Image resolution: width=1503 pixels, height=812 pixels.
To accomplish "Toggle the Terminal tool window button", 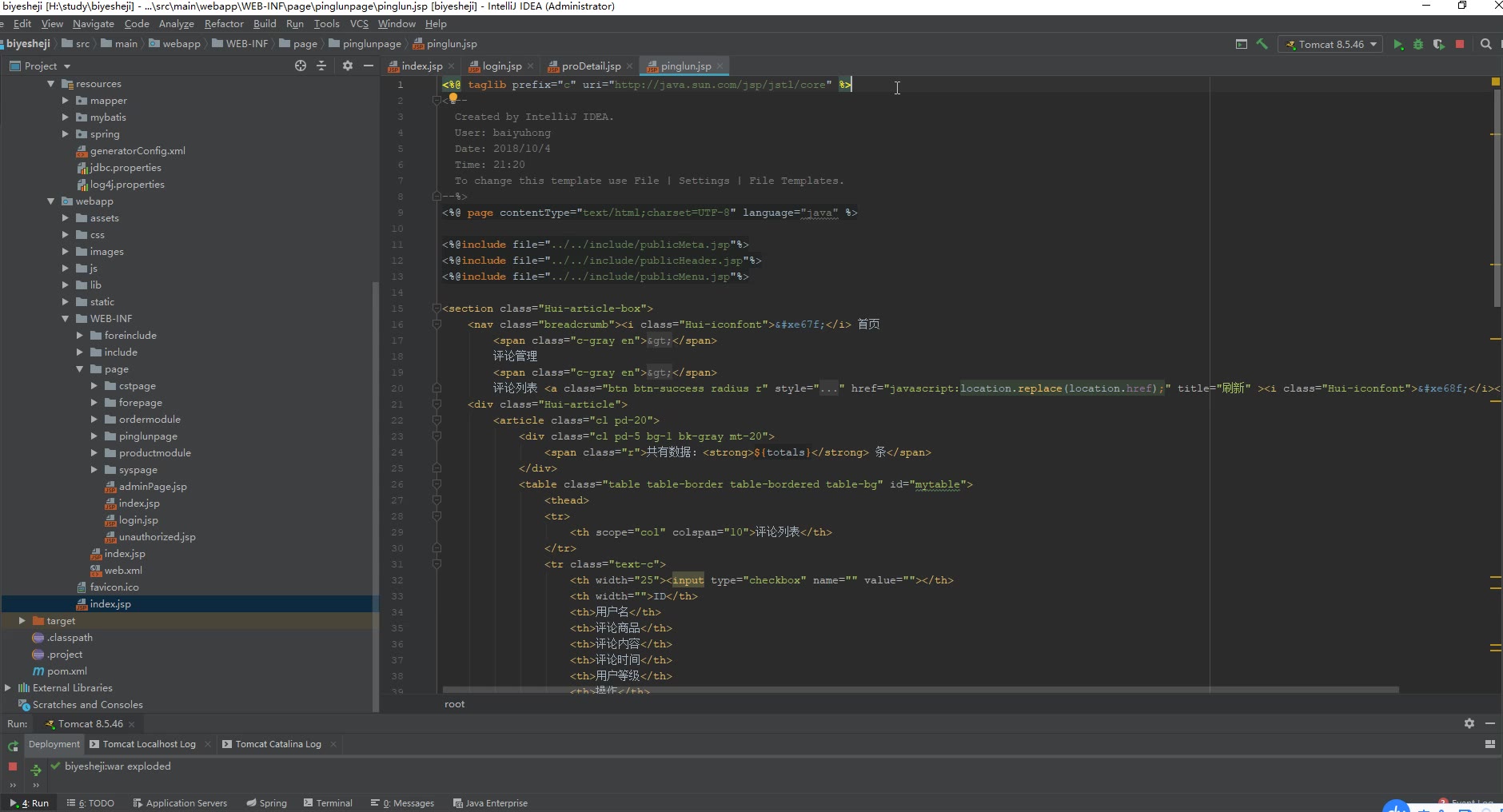I will pyautogui.click(x=328, y=803).
